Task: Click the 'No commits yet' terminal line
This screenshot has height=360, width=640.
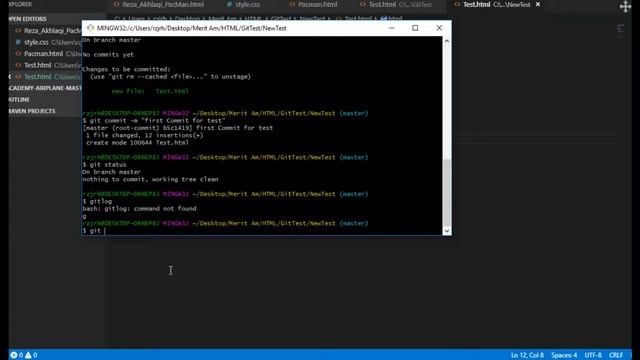Action: pyautogui.click(x=108, y=54)
